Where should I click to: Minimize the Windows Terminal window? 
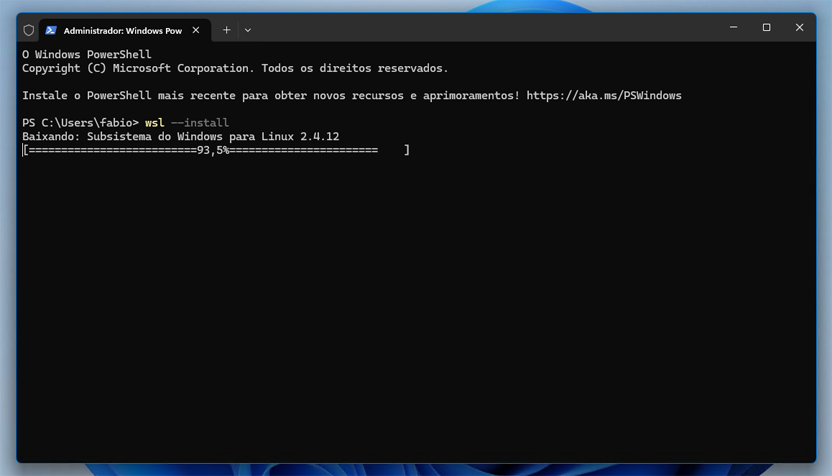pyautogui.click(x=733, y=27)
